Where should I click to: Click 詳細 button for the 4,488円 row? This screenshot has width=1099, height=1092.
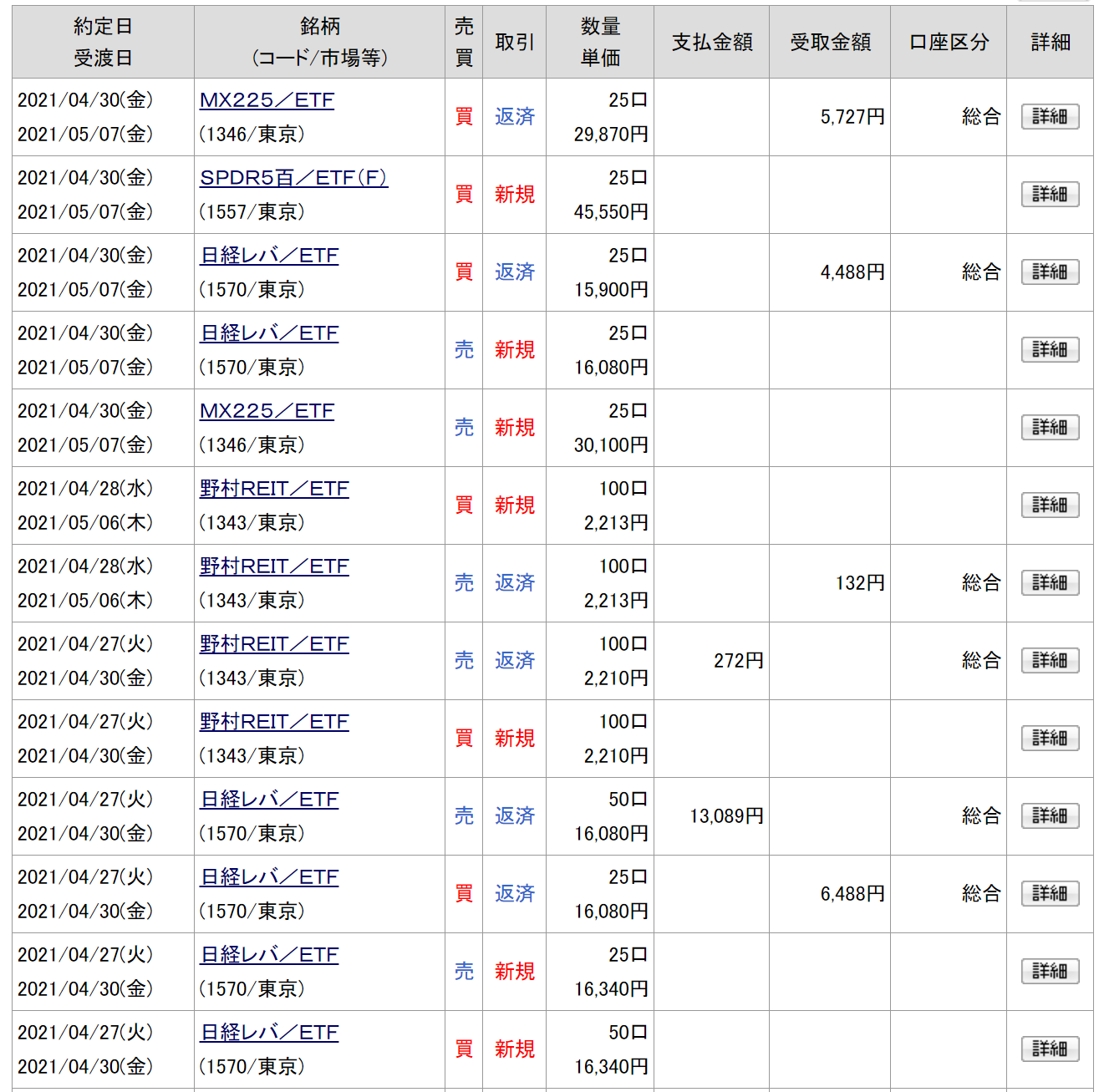point(1050,272)
